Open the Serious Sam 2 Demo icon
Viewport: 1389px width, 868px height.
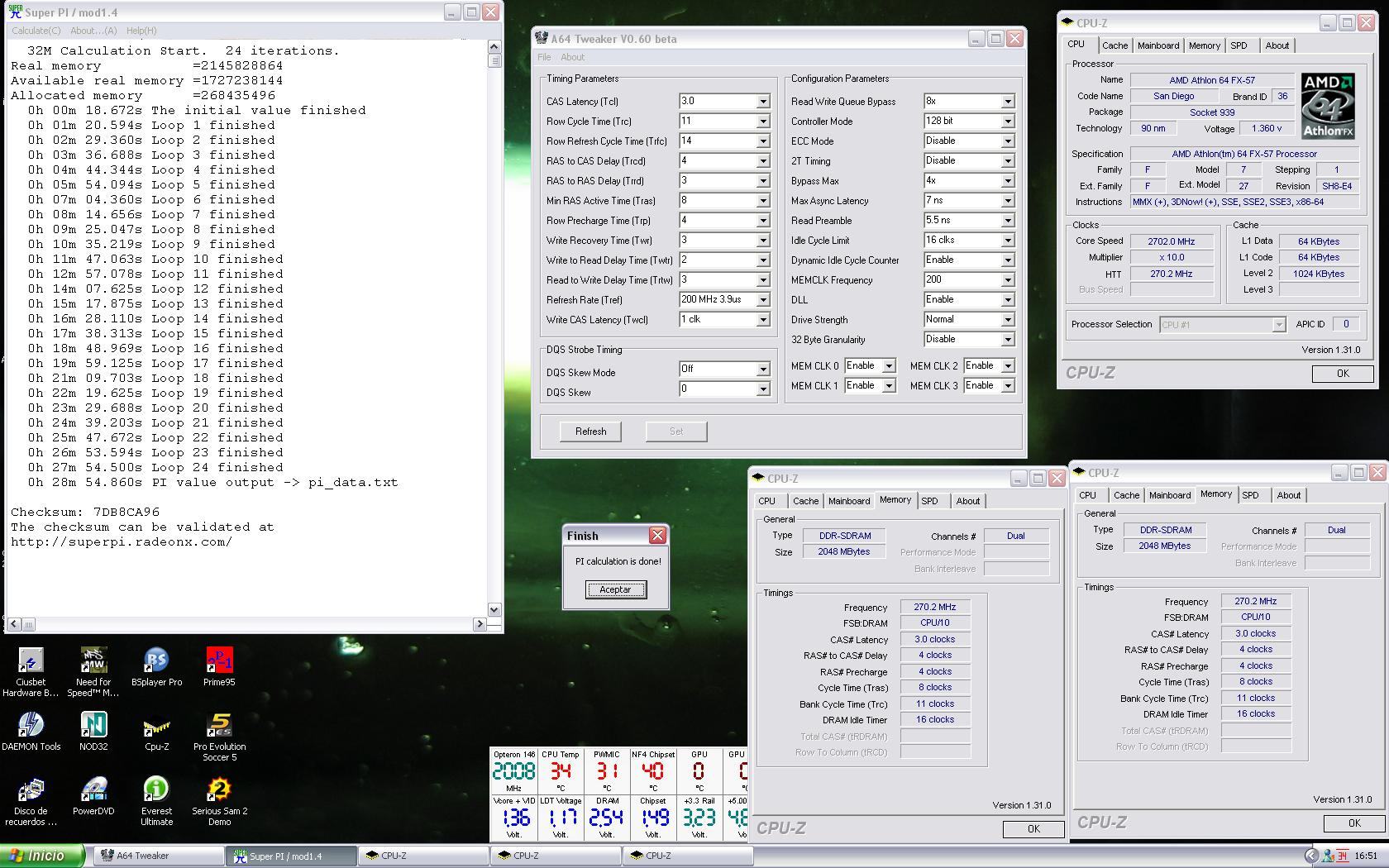(219, 790)
